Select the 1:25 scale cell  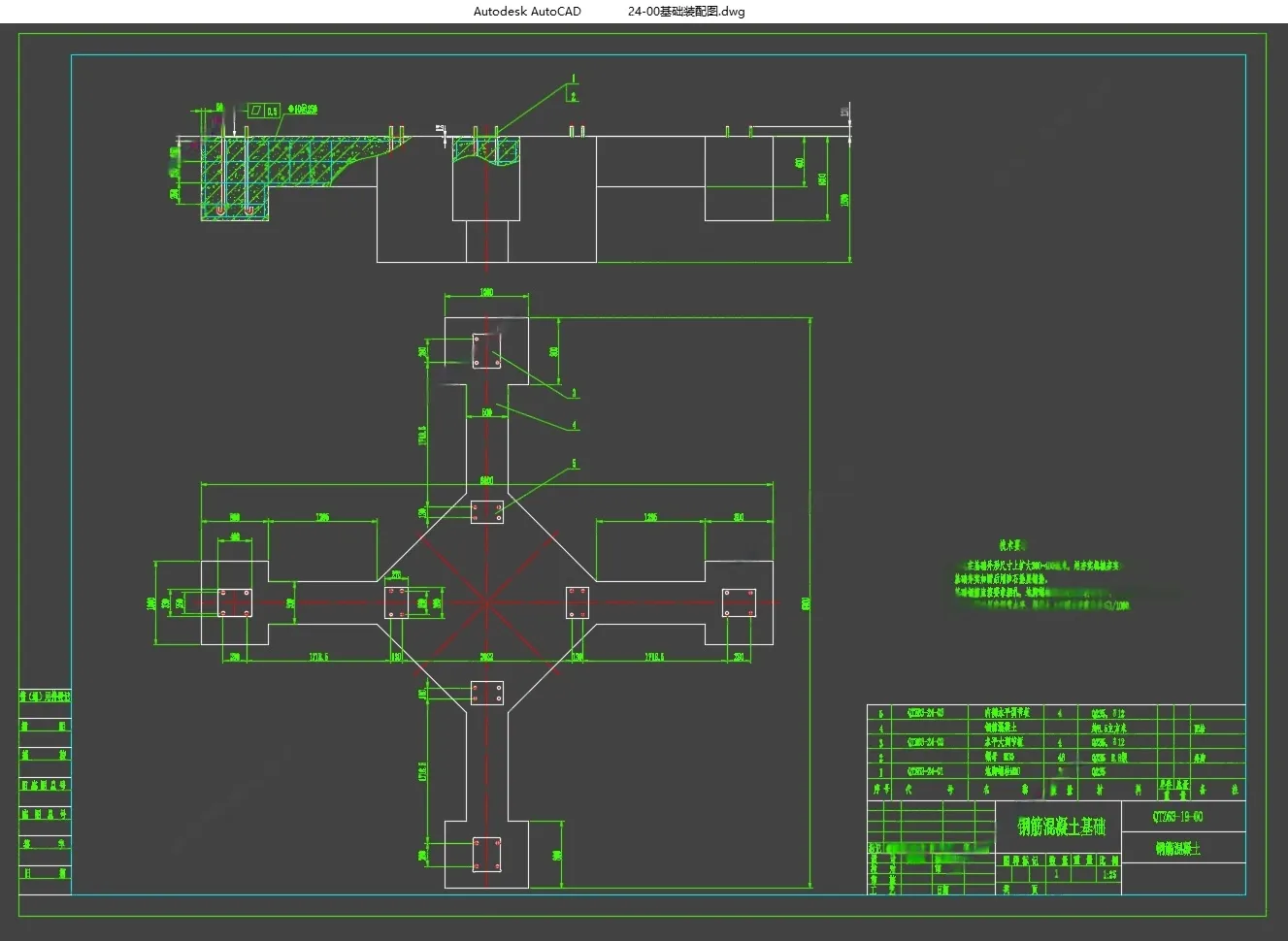(1109, 874)
